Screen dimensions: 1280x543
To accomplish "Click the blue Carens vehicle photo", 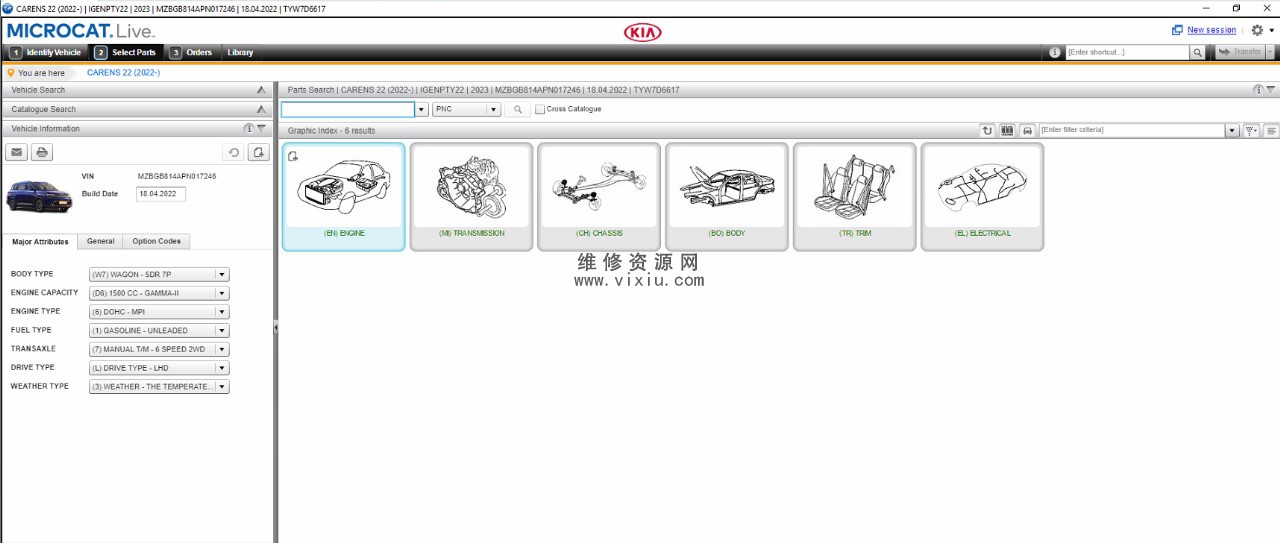I will [39, 196].
